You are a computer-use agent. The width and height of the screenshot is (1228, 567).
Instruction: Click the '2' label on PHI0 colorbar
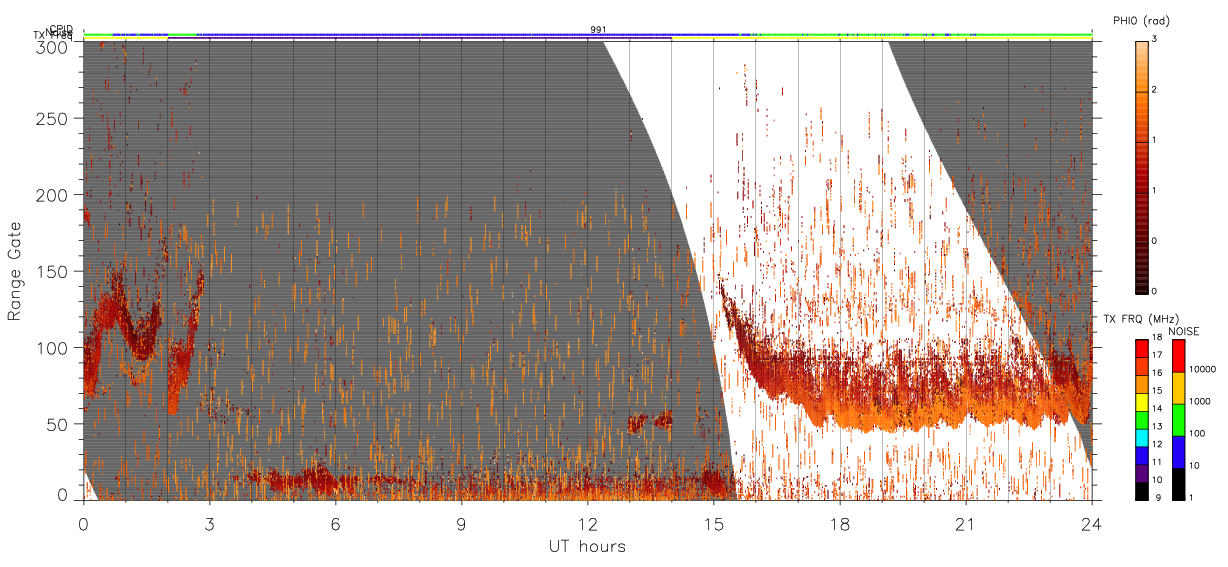[x=1154, y=90]
